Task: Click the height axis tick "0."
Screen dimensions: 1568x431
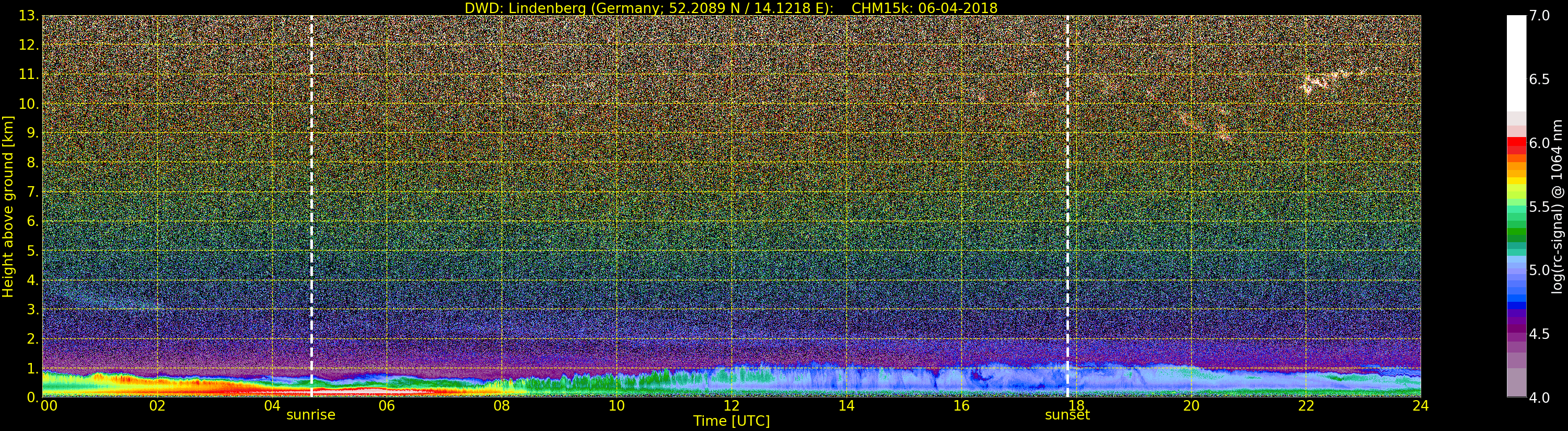Action: [33, 398]
